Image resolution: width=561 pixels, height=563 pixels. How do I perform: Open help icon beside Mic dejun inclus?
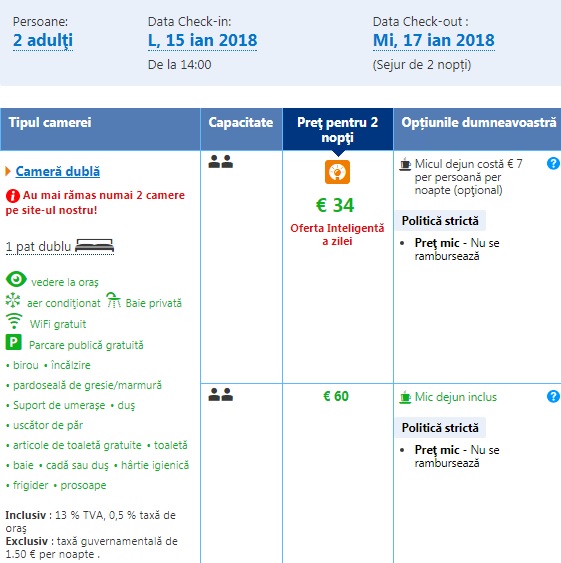click(x=553, y=396)
